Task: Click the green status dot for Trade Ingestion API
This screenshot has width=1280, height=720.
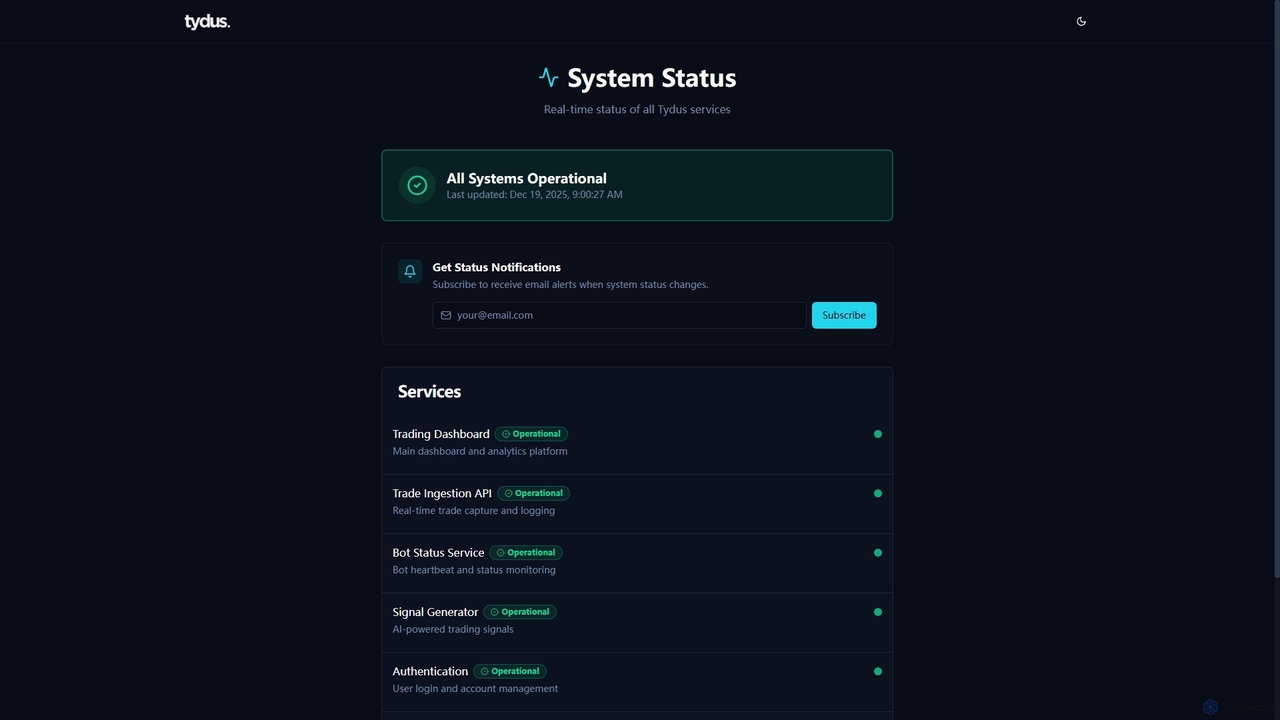Action: point(878,493)
